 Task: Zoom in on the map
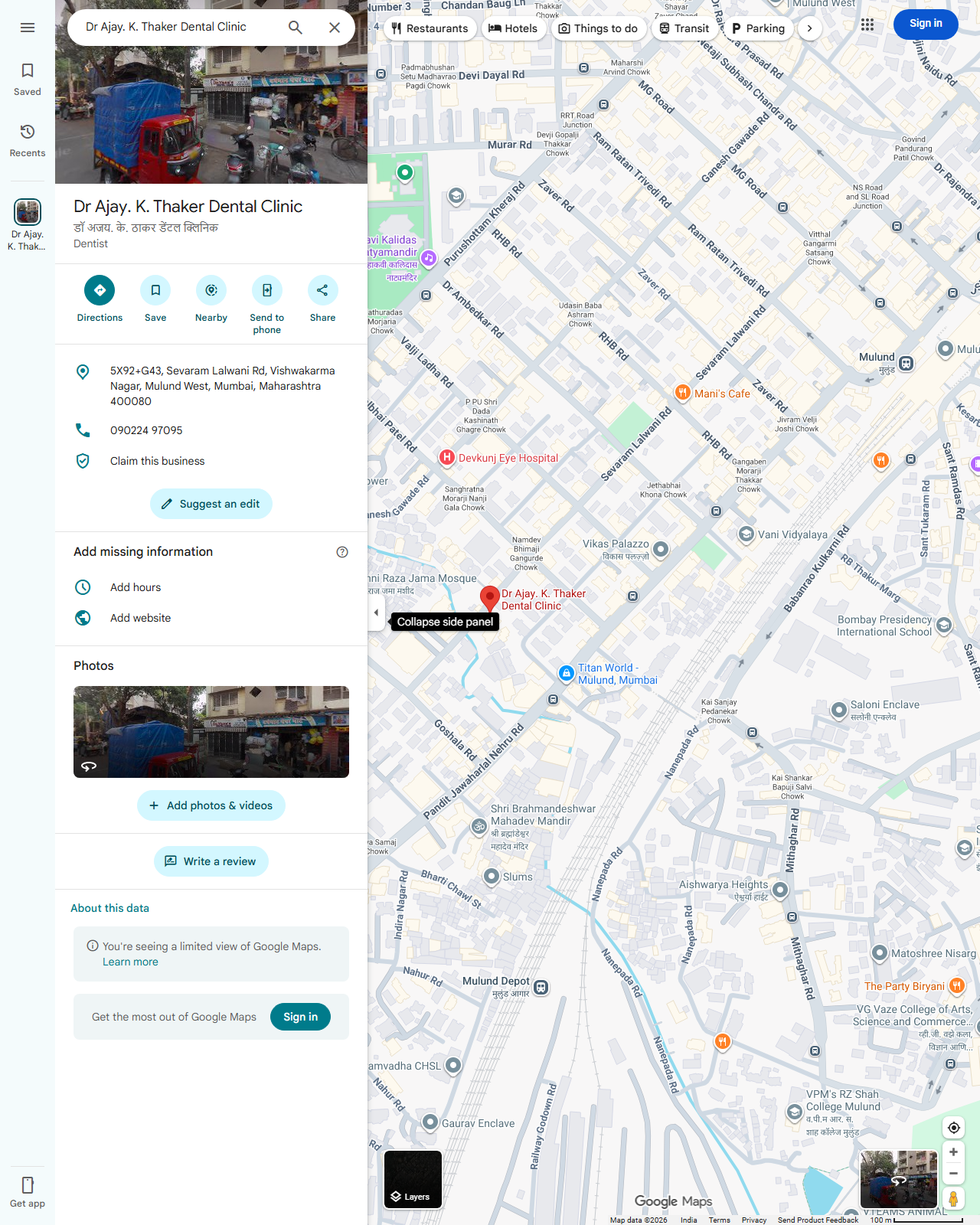click(954, 1152)
